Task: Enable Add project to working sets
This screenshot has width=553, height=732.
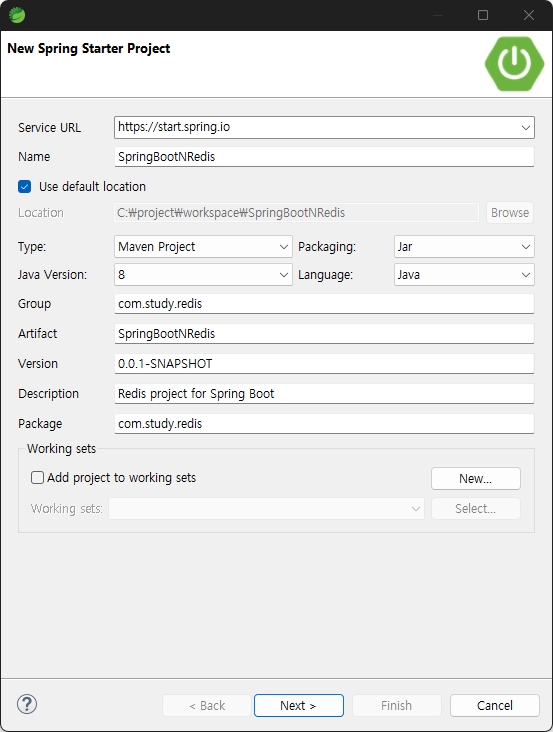Action: point(37,478)
